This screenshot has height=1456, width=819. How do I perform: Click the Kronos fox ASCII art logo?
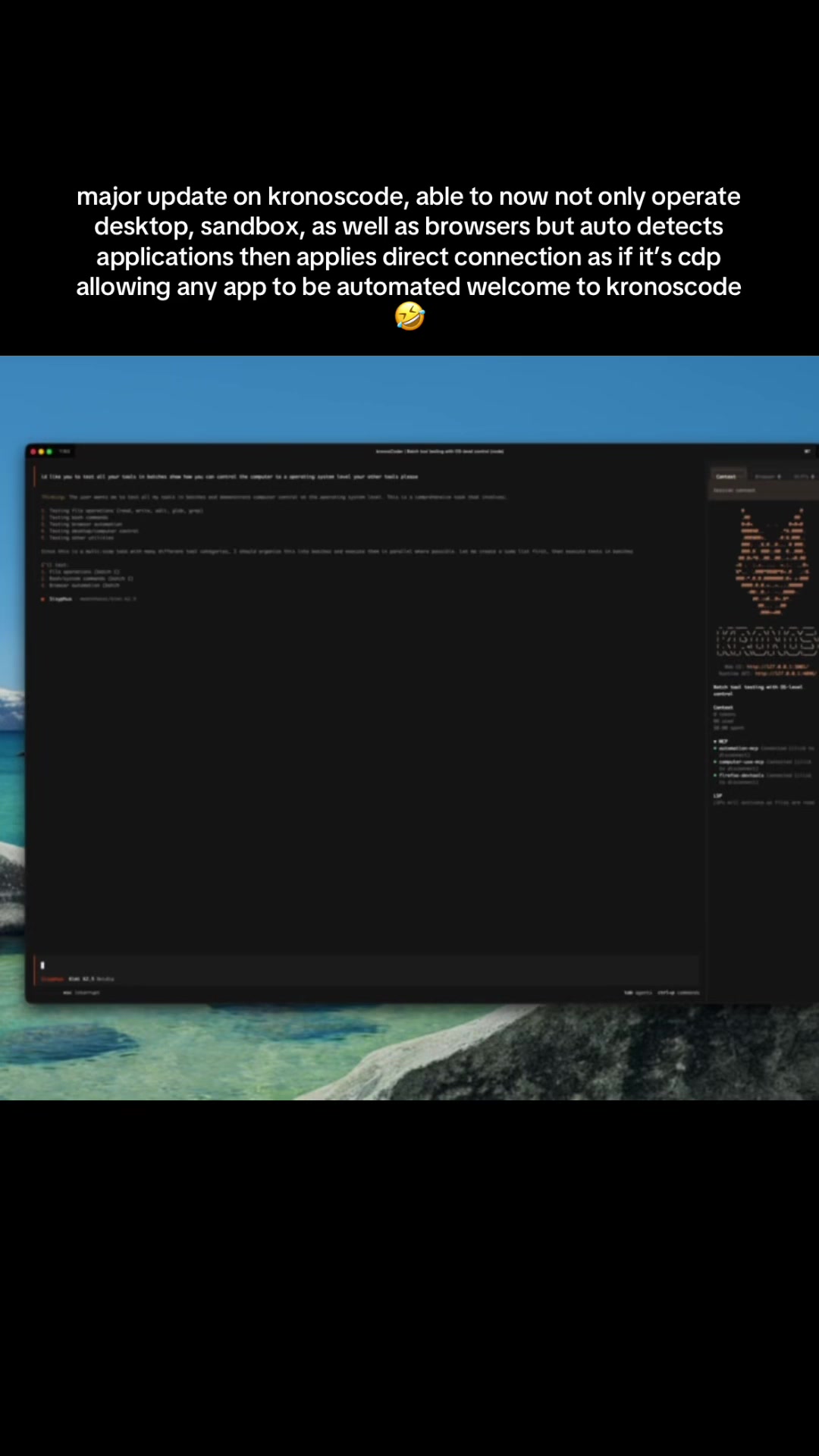(x=772, y=561)
